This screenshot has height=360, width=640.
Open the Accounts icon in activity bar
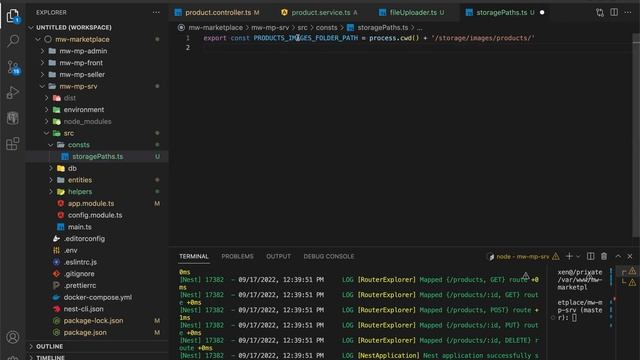13,337
